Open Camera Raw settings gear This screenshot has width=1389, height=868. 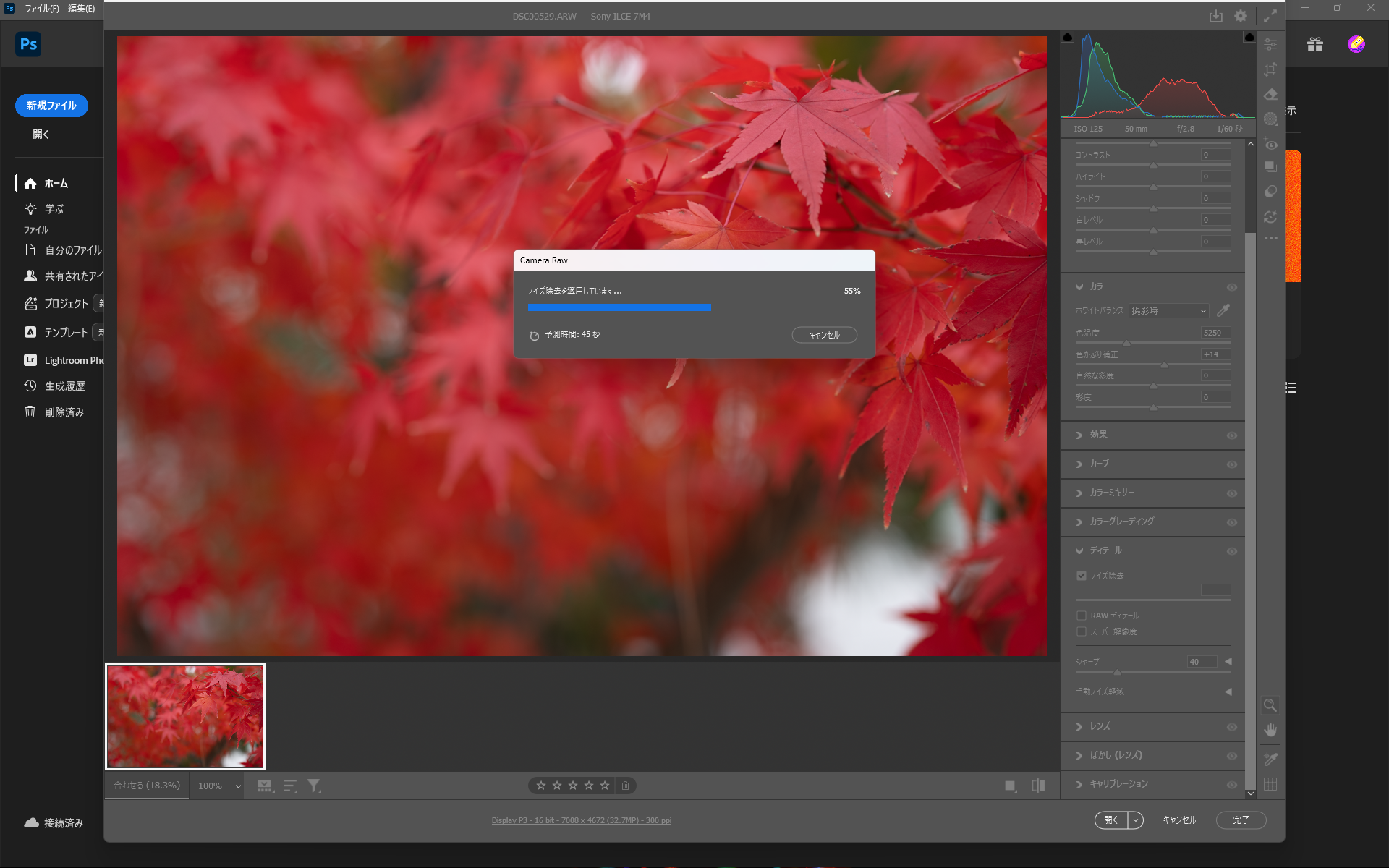pos(1241,16)
